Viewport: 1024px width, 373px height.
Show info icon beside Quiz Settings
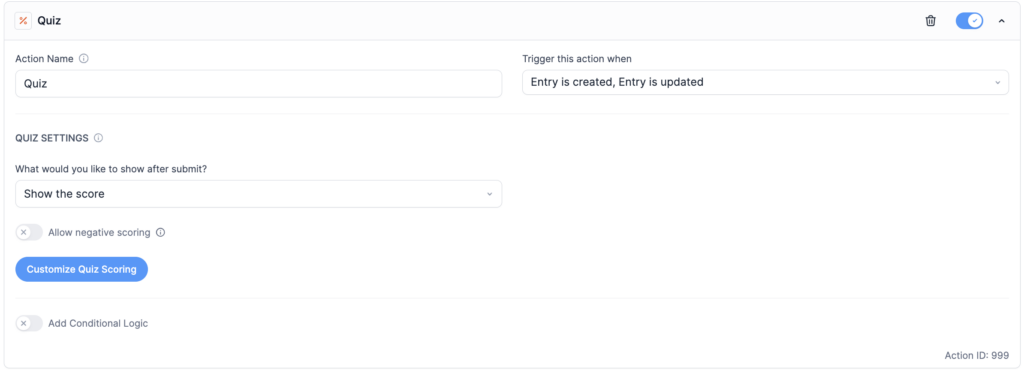(99, 138)
